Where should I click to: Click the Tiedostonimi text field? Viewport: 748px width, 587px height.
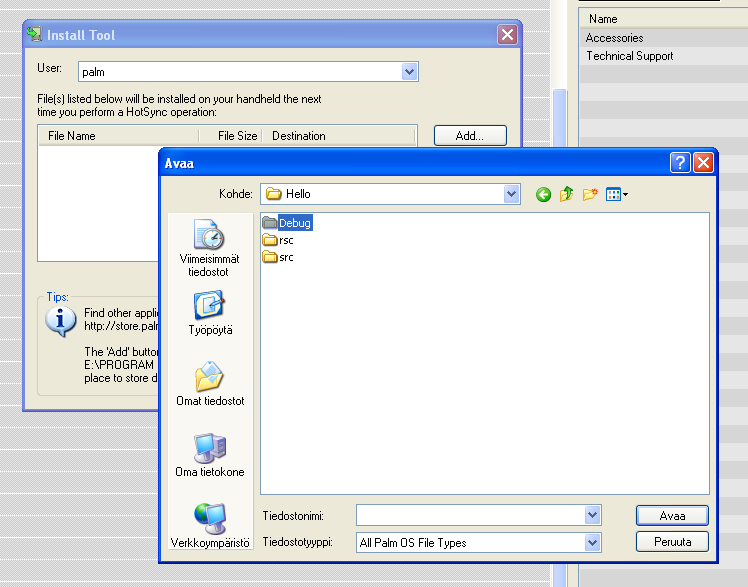click(470, 515)
